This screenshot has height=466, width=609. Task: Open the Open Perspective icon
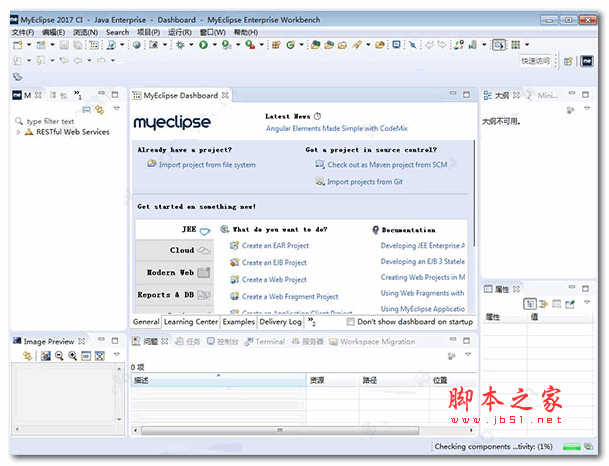pos(568,61)
